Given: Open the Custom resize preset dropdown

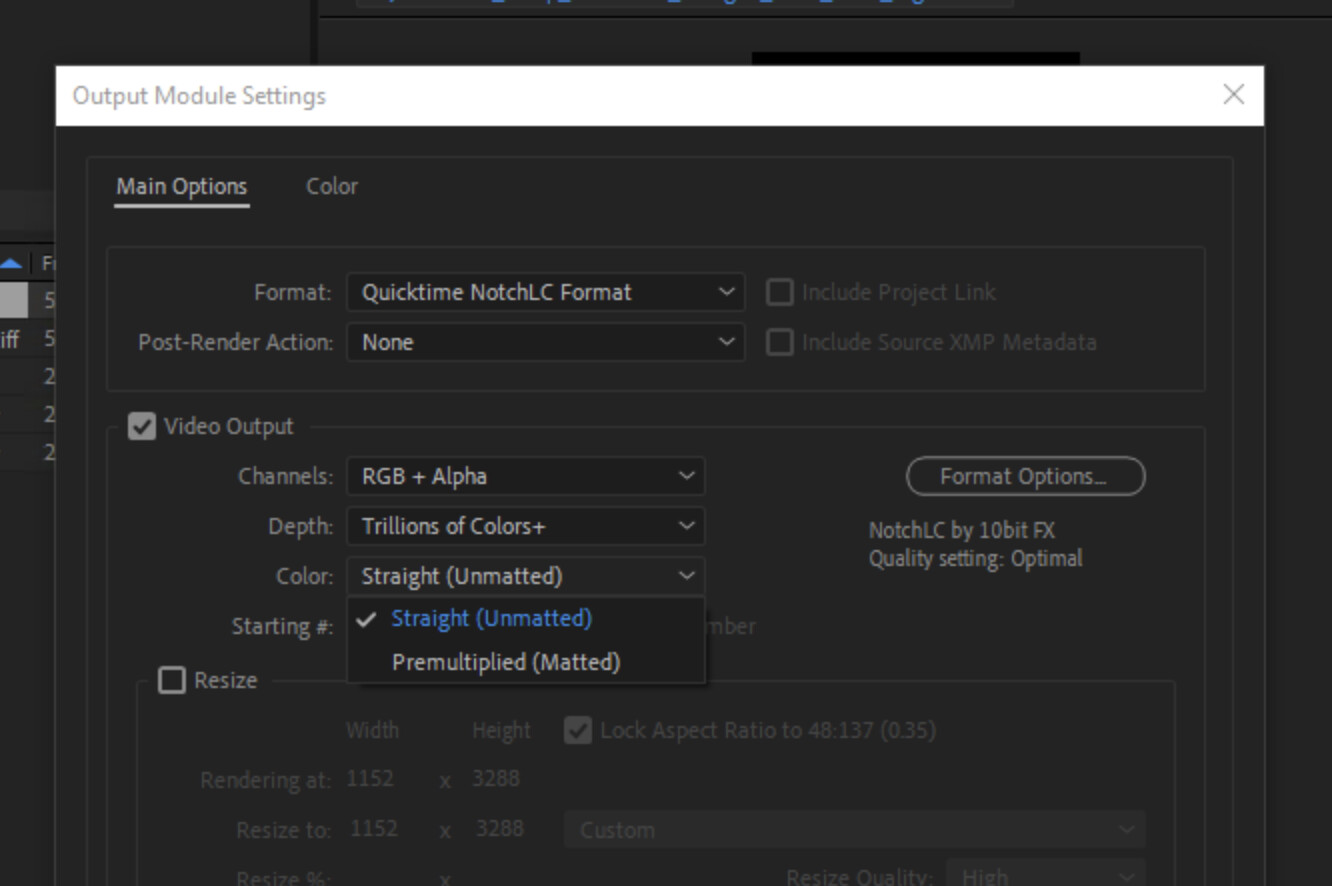Looking at the screenshot, I should click(855, 830).
